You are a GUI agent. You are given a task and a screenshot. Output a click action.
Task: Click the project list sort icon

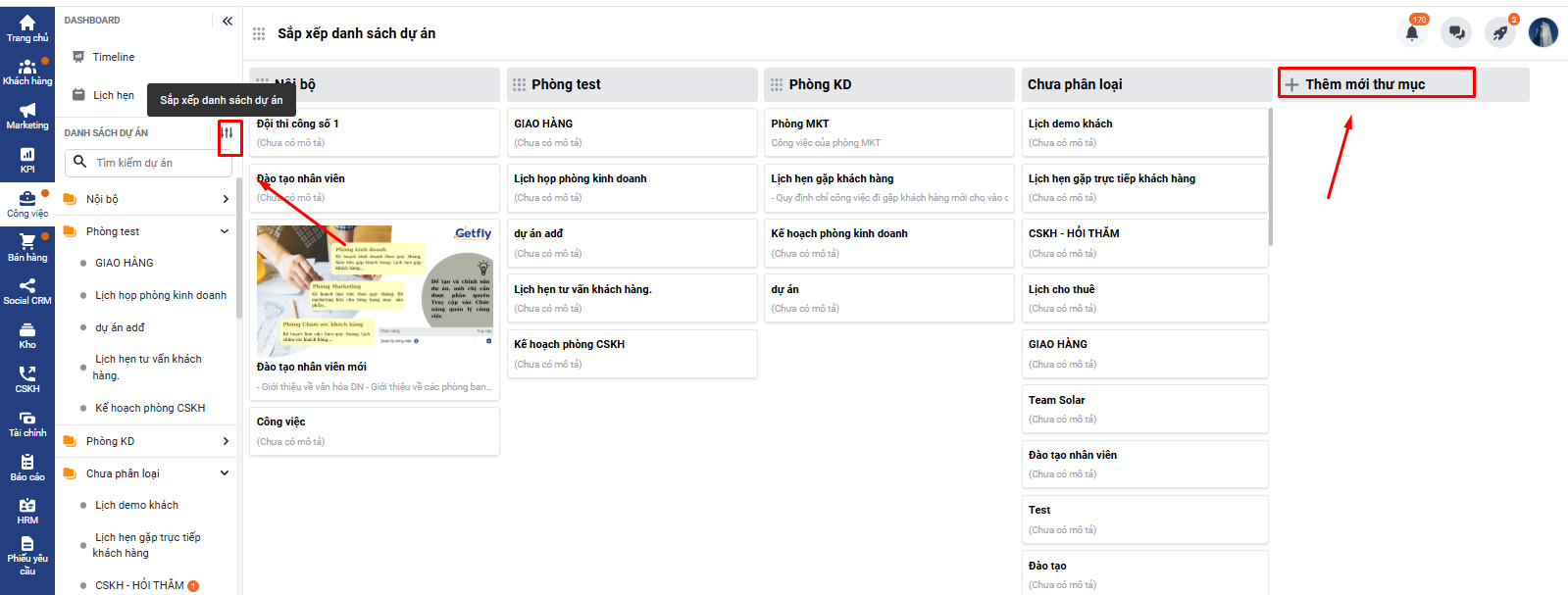pos(228,133)
